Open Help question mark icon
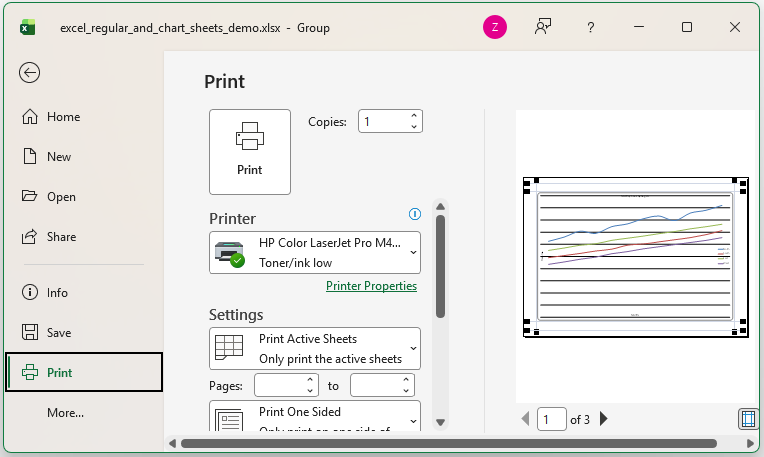 pos(592,28)
